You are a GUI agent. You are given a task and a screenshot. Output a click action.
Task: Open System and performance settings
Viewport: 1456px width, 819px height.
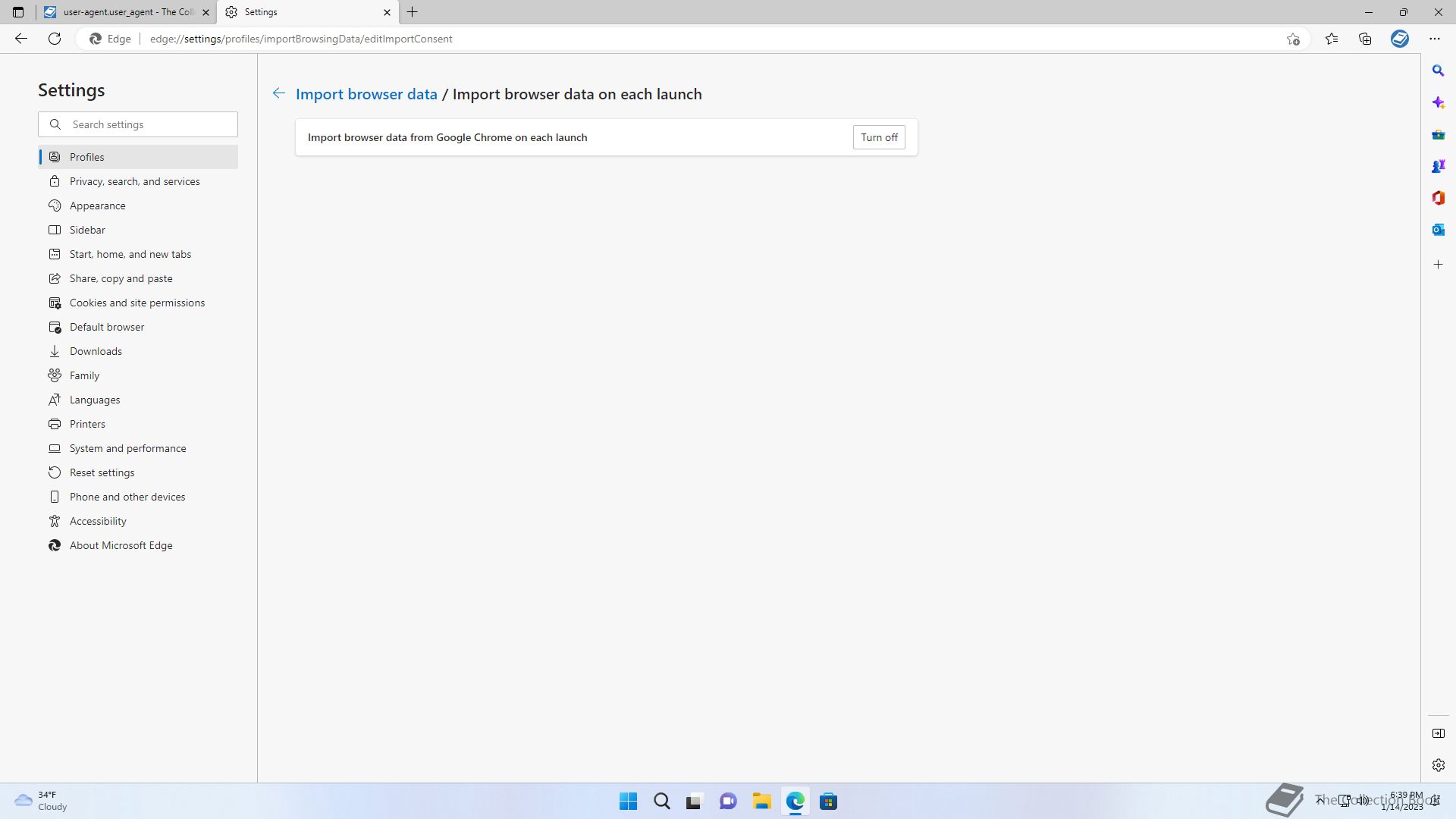[138, 448]
